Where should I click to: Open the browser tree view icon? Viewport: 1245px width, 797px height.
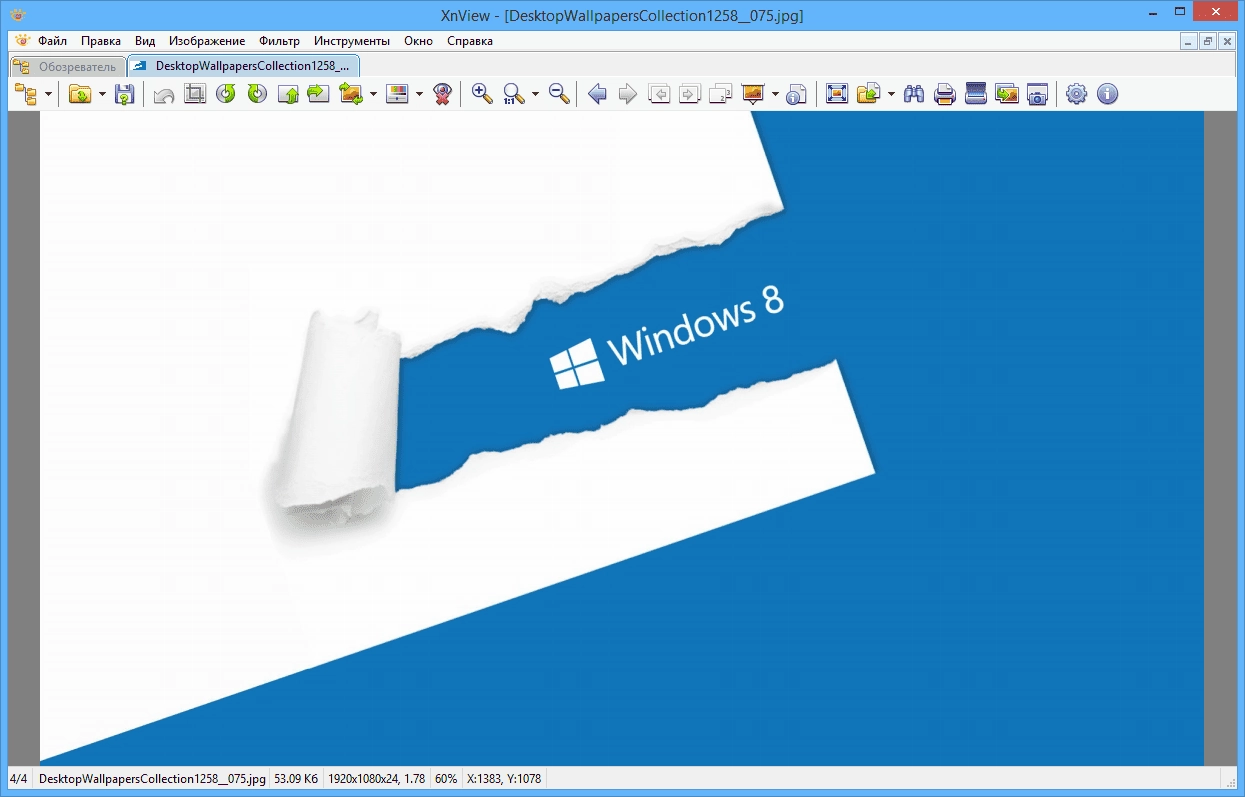[25, 94]
